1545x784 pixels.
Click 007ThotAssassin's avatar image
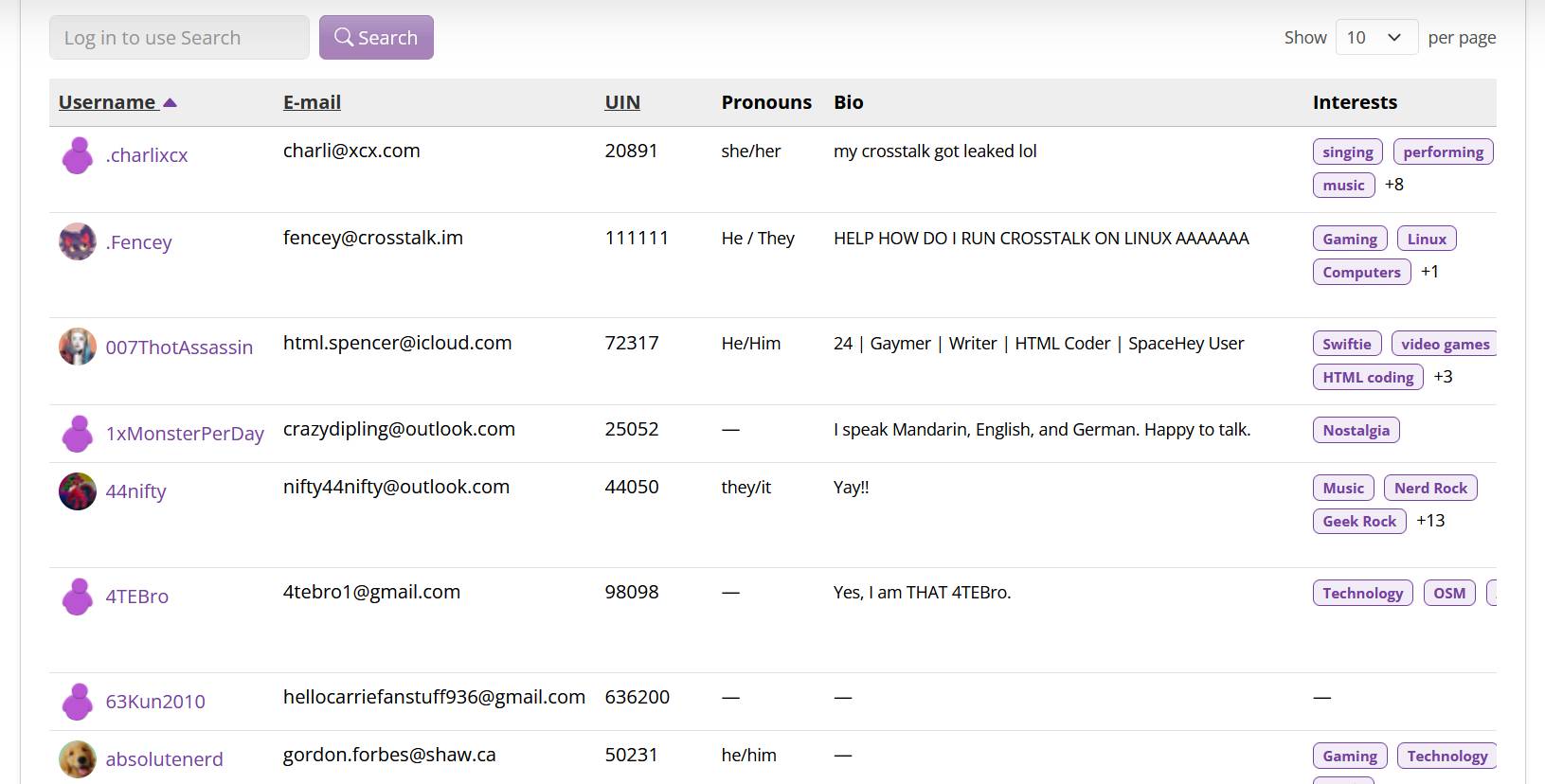point(78,347)
